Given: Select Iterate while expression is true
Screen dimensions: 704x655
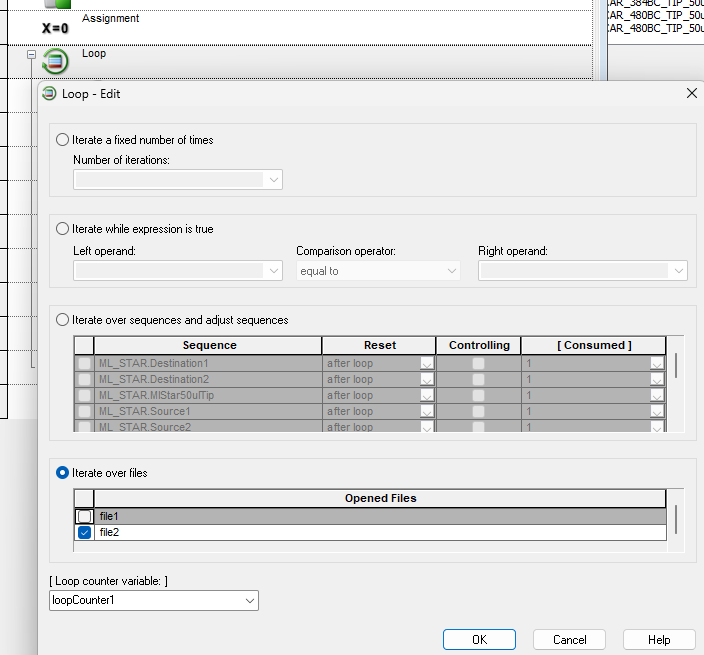Looking at the screenshot, I should (63, 229).
